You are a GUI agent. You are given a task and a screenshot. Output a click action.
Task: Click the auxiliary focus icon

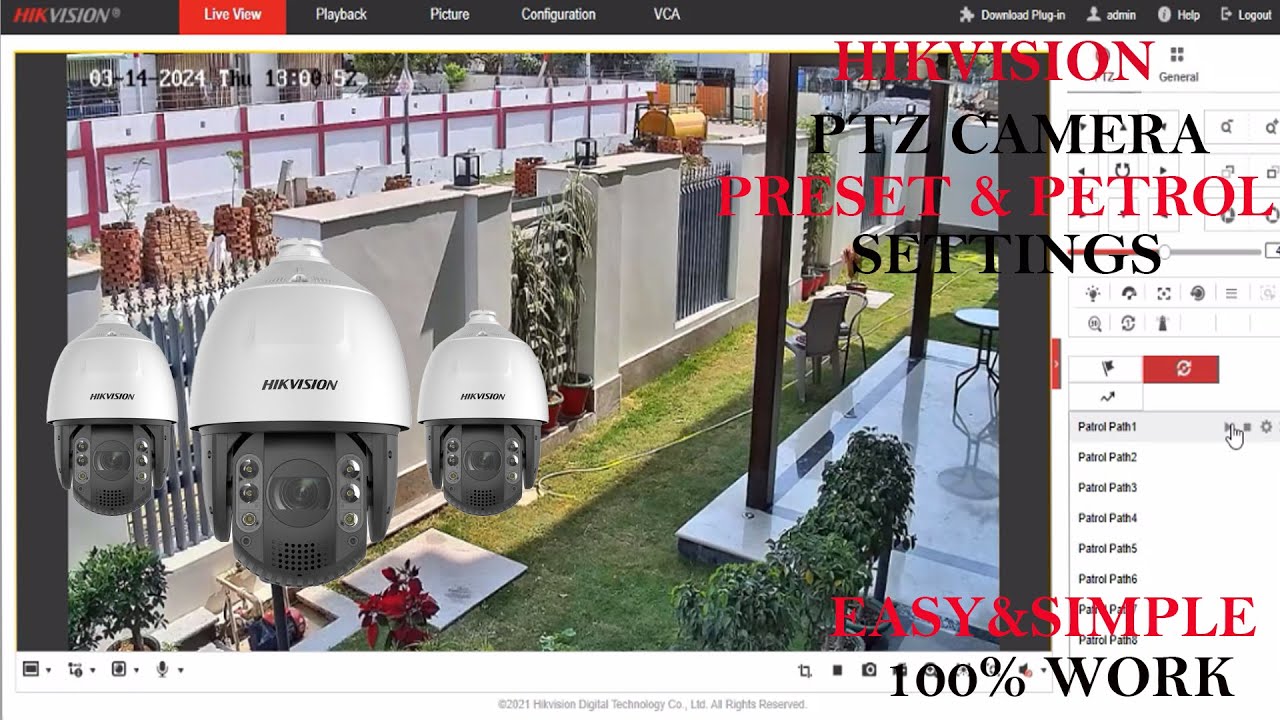coord(1163,293)
